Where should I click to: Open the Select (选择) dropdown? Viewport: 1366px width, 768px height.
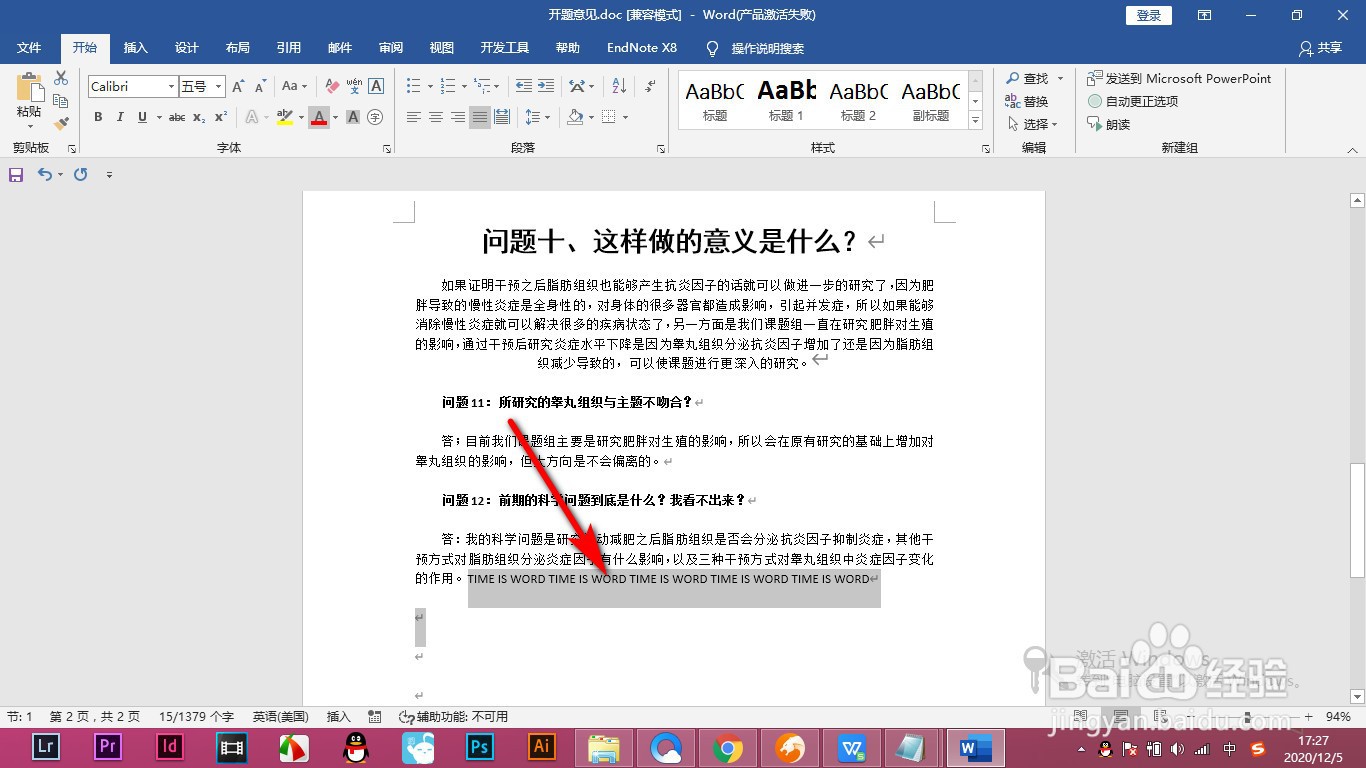coord(1033,124)
